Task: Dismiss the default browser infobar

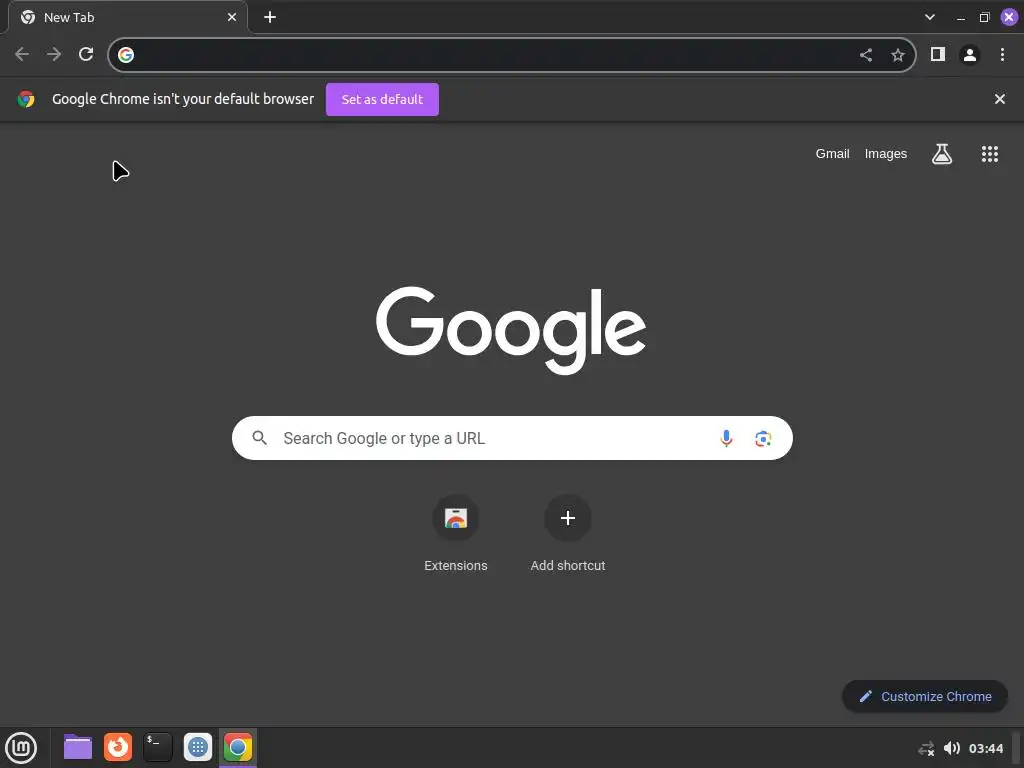Action: (x=1000, y=99)
